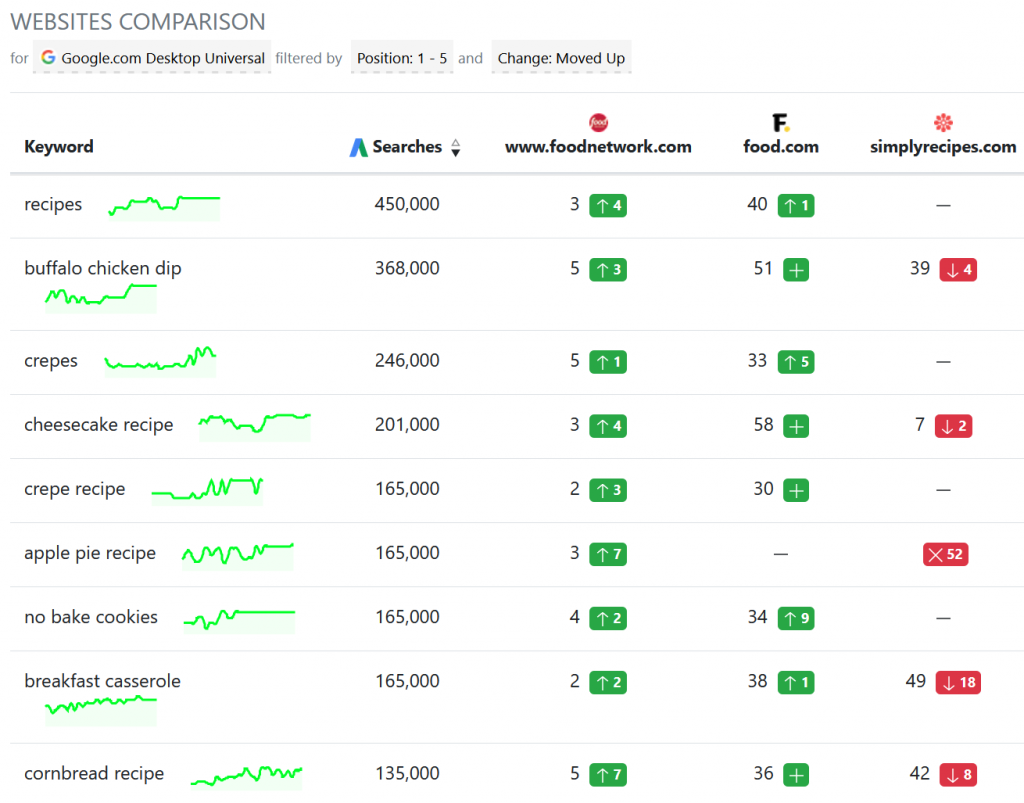
Task: Open the trend sparkline for buffalo chicken dip
Action: coord(101,298)
